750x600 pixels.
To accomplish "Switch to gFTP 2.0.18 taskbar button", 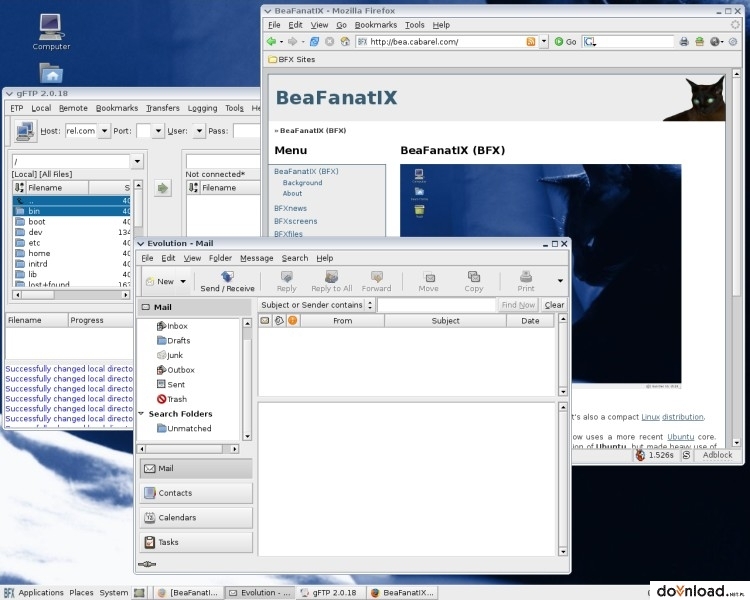I will tap(330, 592).
